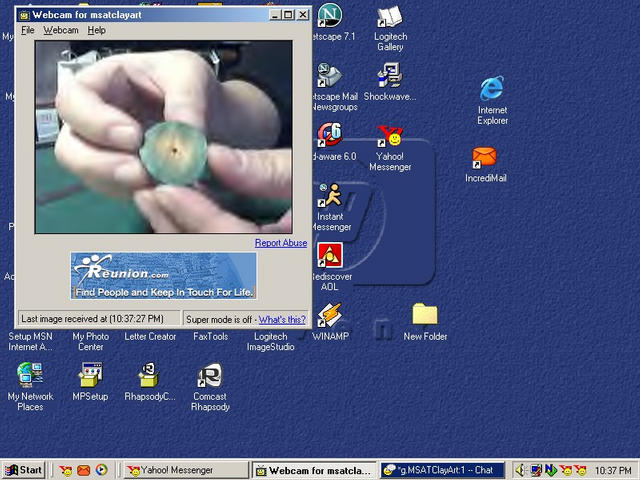Click the Letter Creator label
This screenshot has width=640, height=480.
[150, 336]
